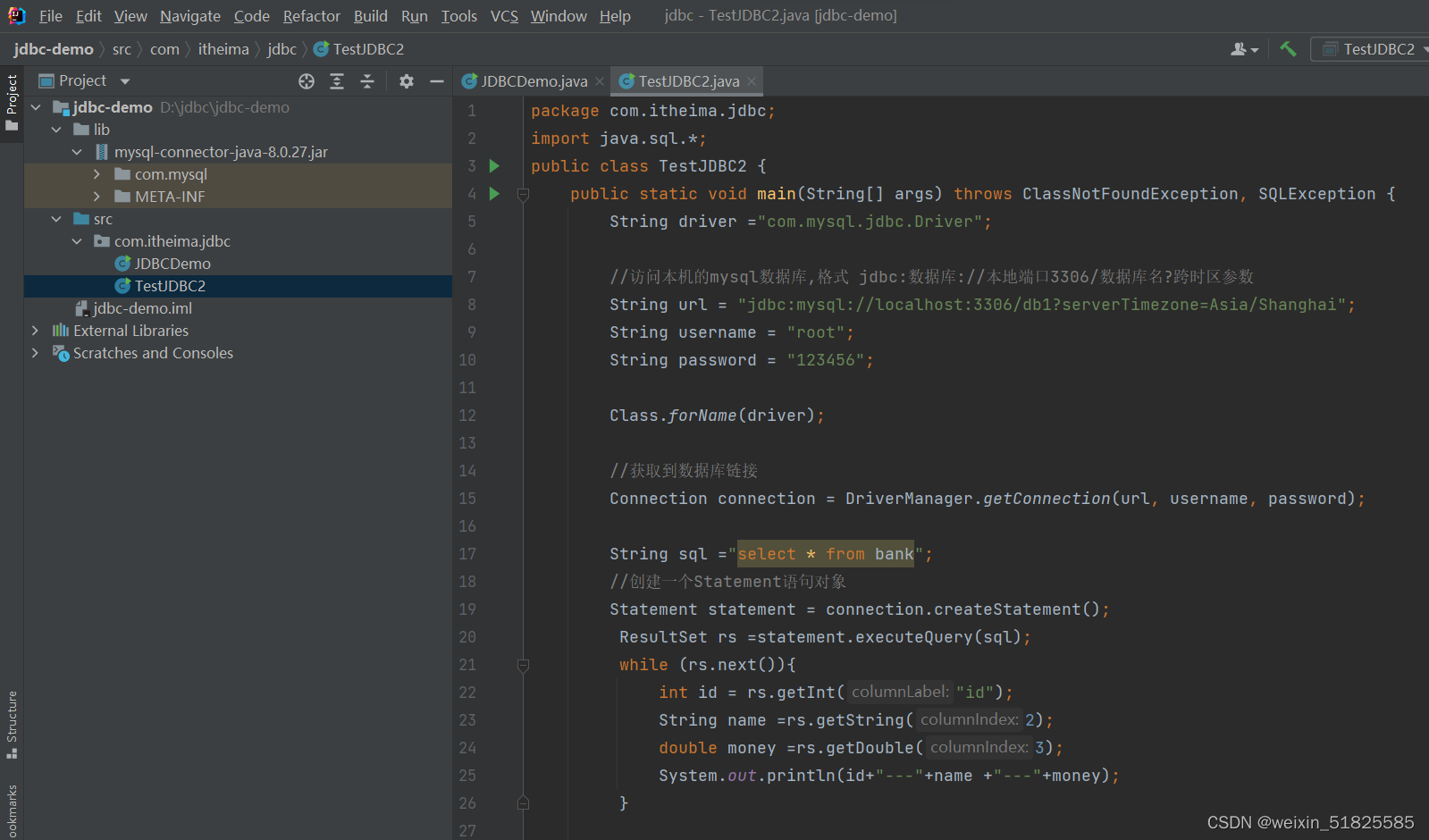Toggle the Structure side tool window button
The image size is (1429, 840).
12,725
